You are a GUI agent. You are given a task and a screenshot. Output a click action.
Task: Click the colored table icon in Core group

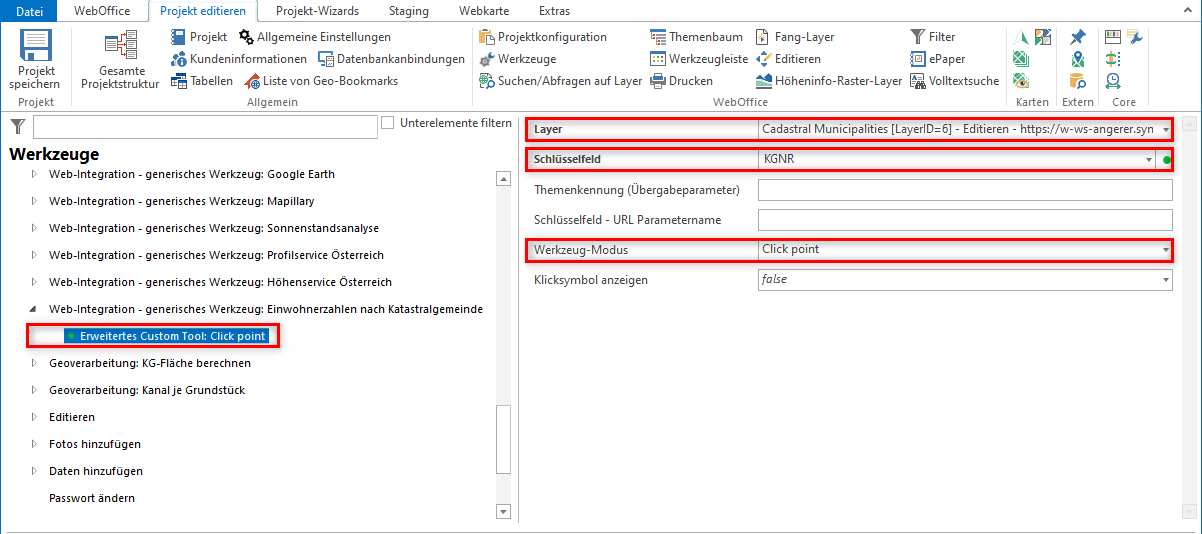pos(1113,37)
